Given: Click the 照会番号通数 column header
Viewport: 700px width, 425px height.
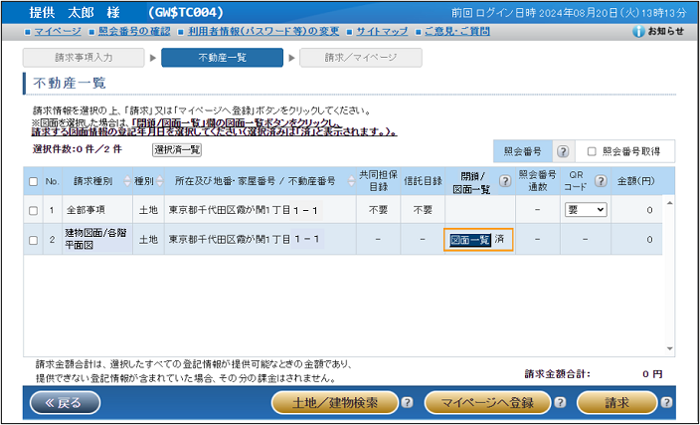Looking at the screenshot, I should (538, 181).
